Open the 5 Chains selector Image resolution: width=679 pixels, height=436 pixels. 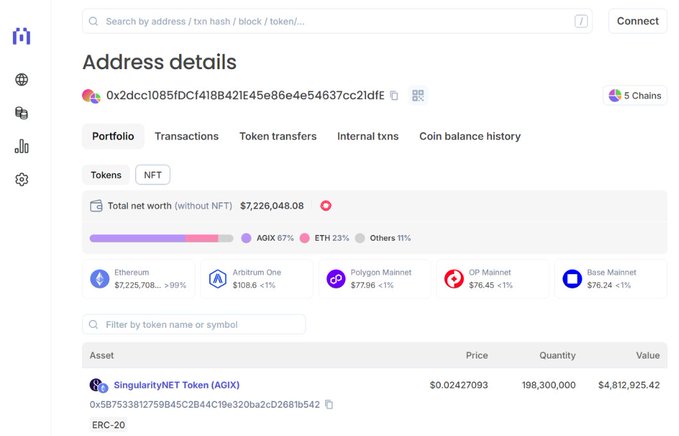click(635, 95)
